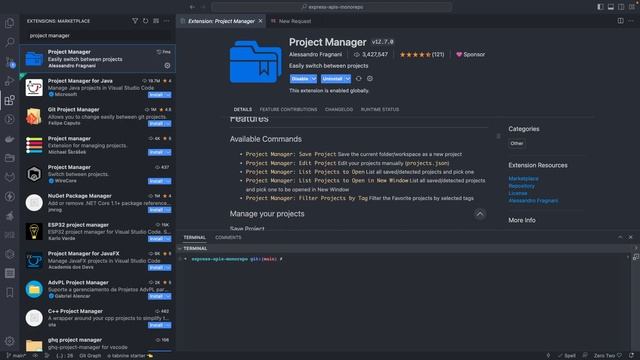Close Extension: Project Manager tab

(260, 21)
